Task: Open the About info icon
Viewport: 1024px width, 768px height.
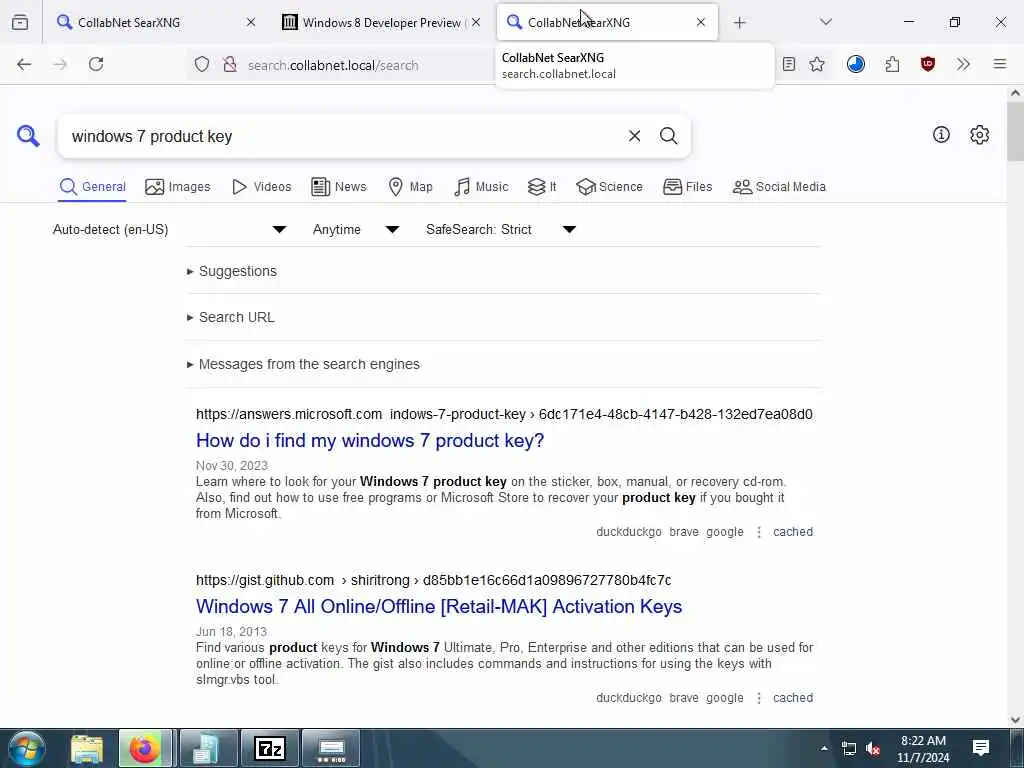Action: [941, 135]
